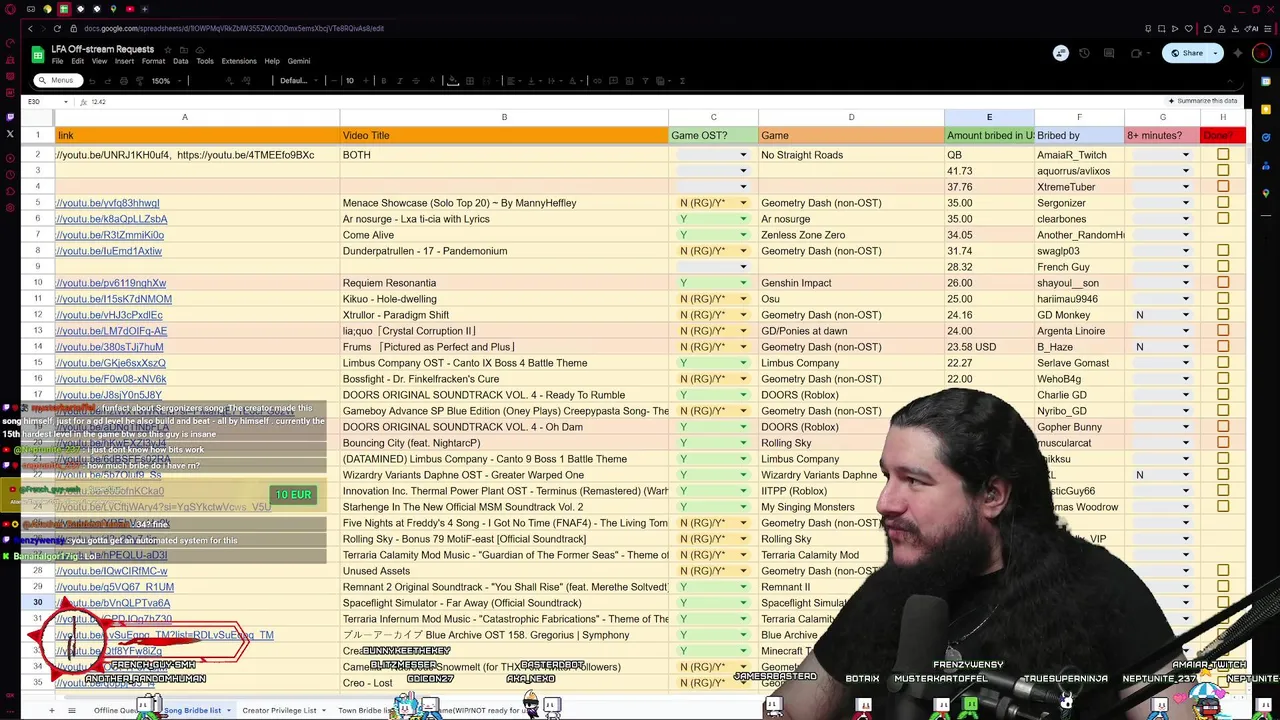The image size is (1280, 720).
Task: Open Song Bridbe list tab menu arrow
Action: 228,711
